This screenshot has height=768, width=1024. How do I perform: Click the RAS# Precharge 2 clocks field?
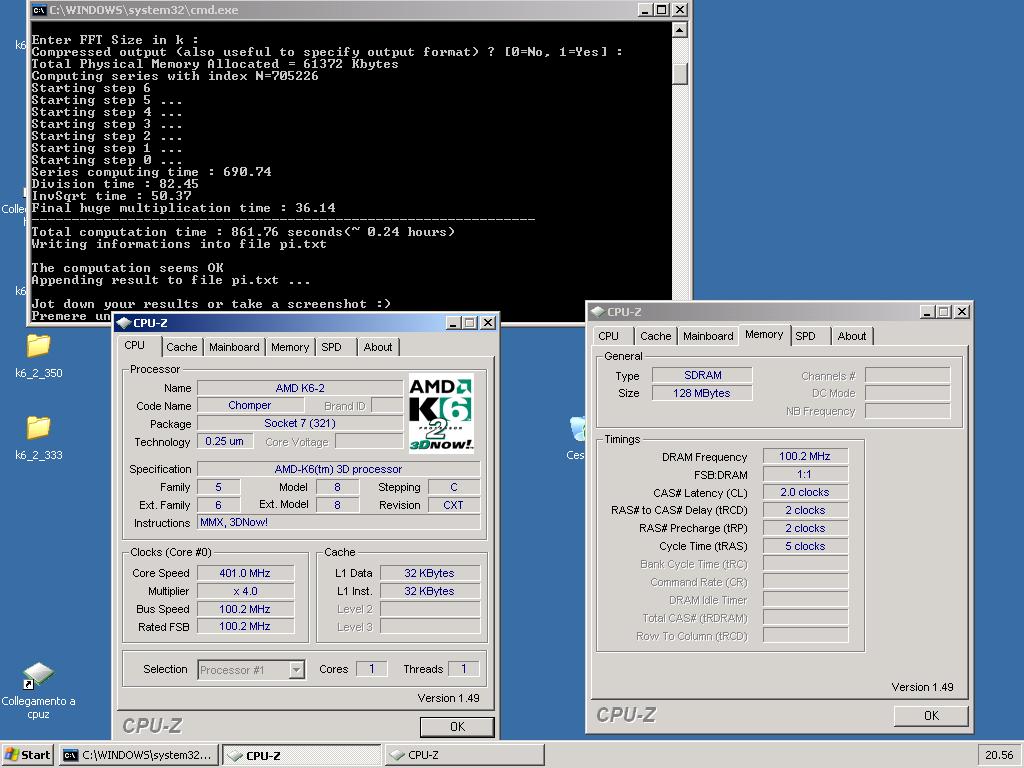click(x=805, y=528)
